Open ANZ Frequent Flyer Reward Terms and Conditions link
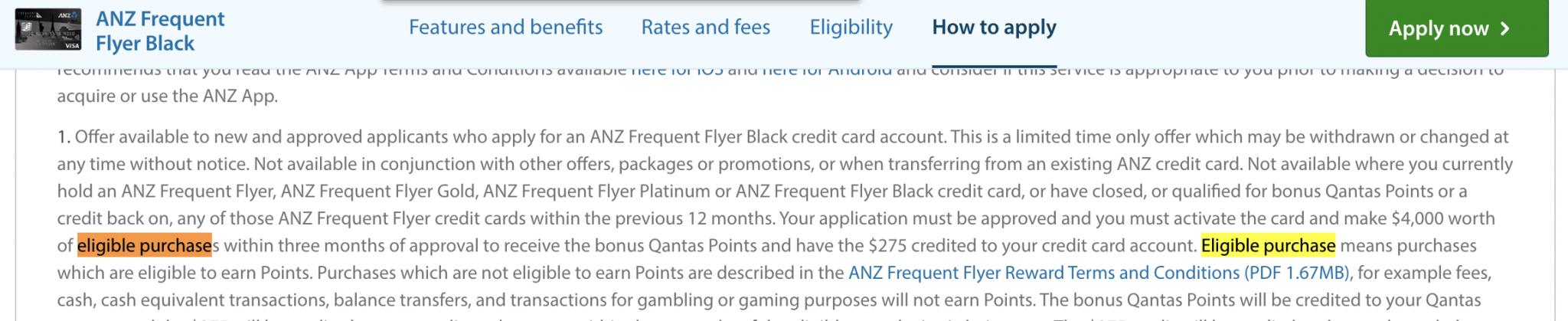This screenshot has height=321, width=1568. pos(1044,273)
